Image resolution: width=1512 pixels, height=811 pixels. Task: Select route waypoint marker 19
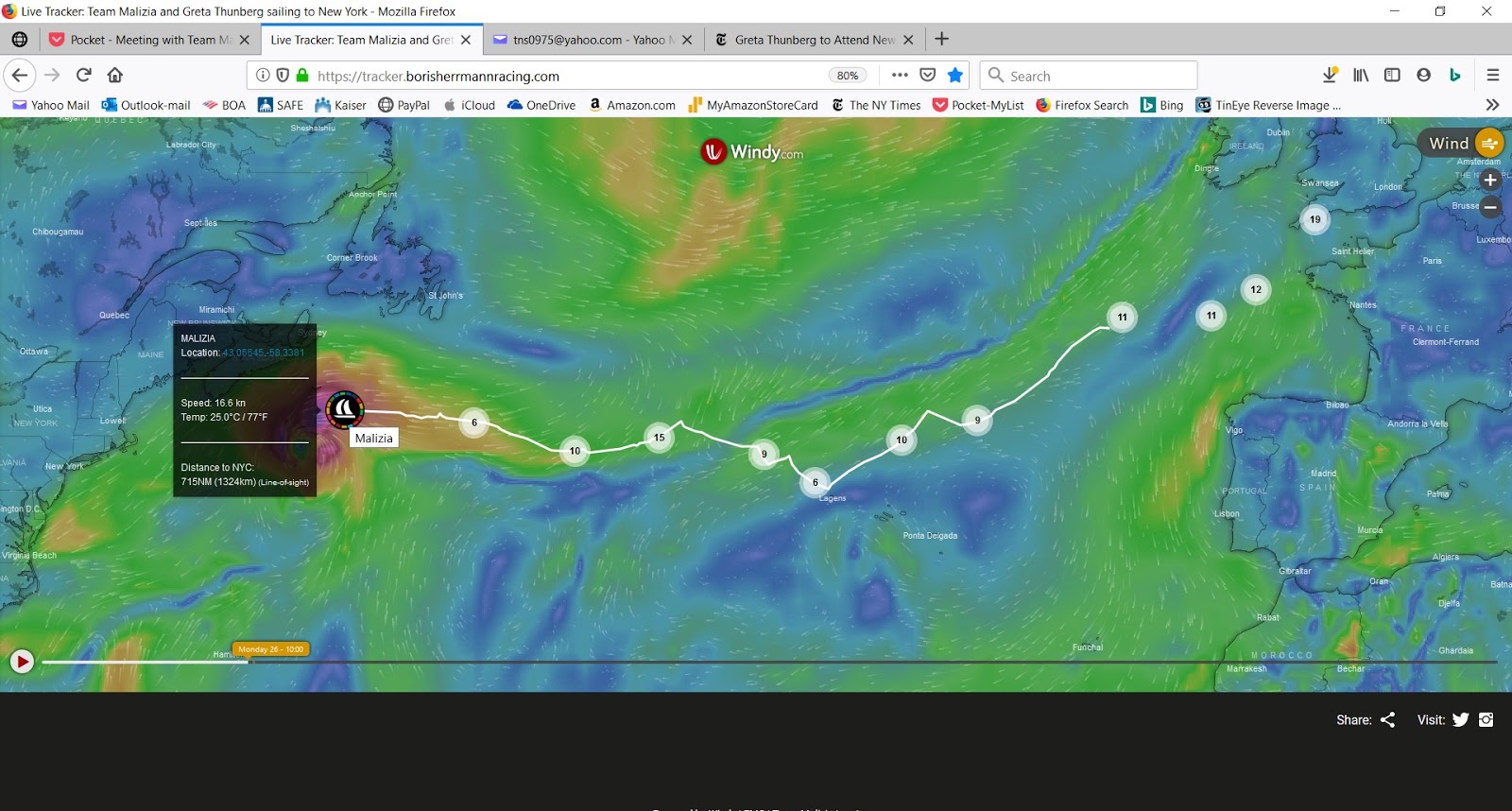(x=1314, y=219)
